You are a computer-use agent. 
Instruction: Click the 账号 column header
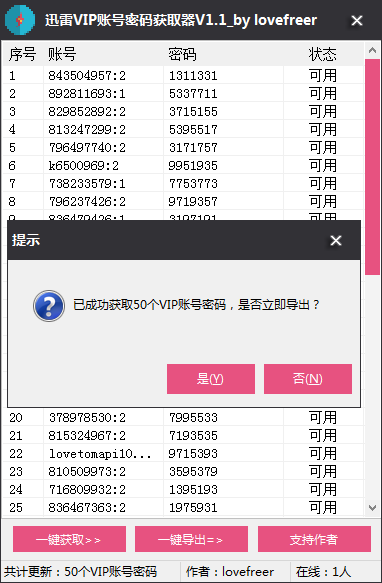click(62, 54)
